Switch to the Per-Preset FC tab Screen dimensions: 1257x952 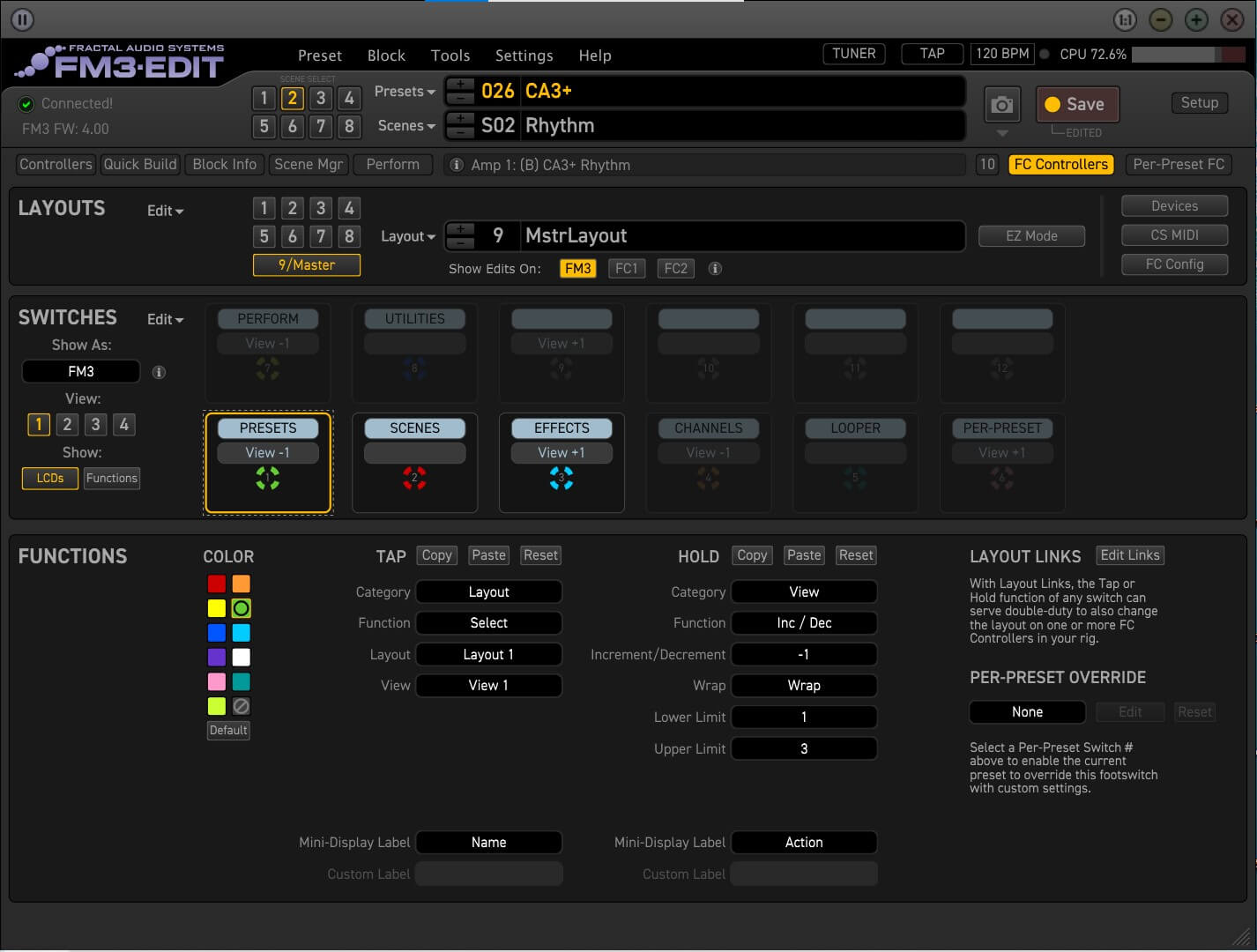pyautogui.click(x=1178, y=165)
